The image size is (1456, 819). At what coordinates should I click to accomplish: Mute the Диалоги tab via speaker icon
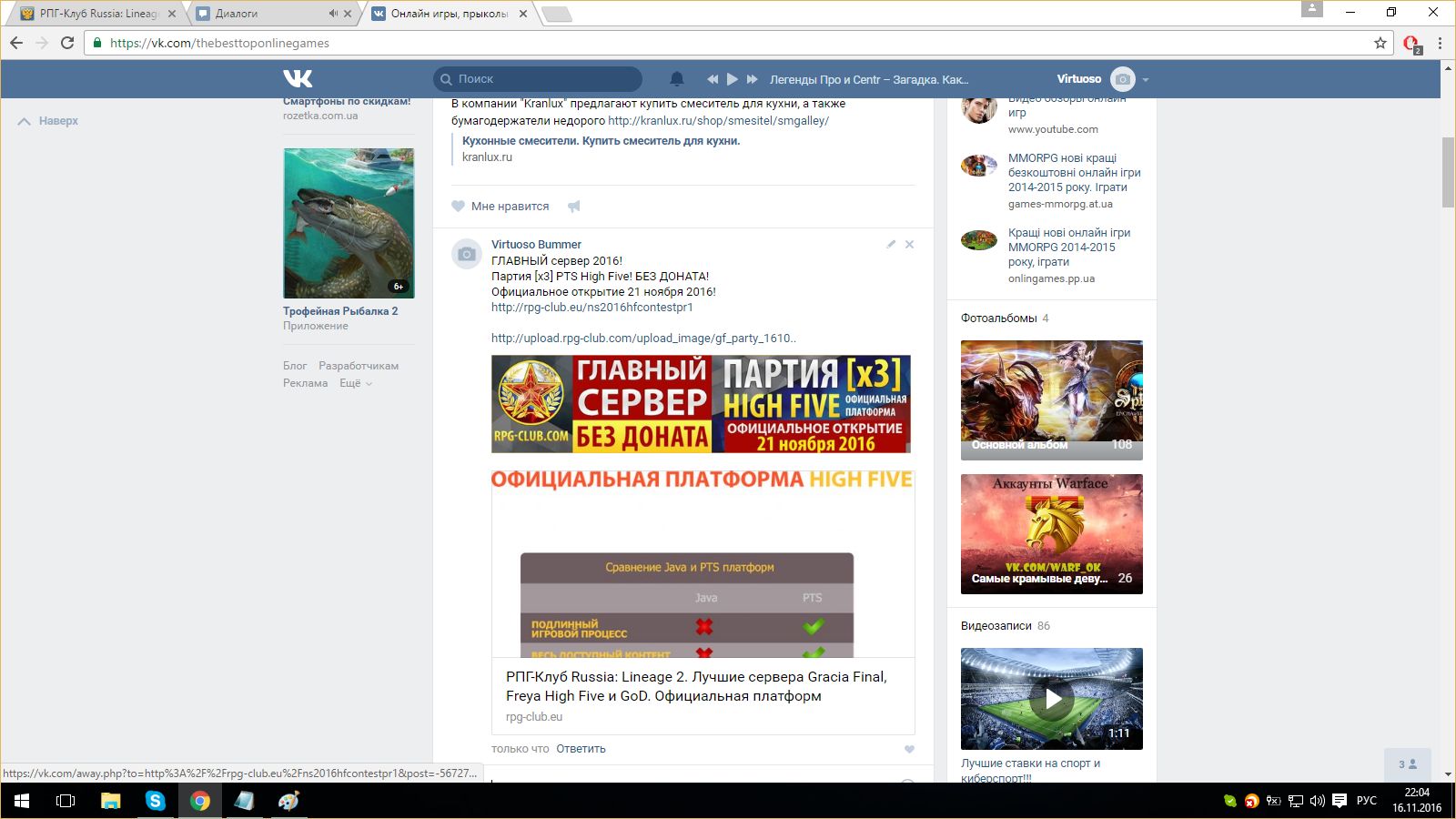tap(333, 14)
